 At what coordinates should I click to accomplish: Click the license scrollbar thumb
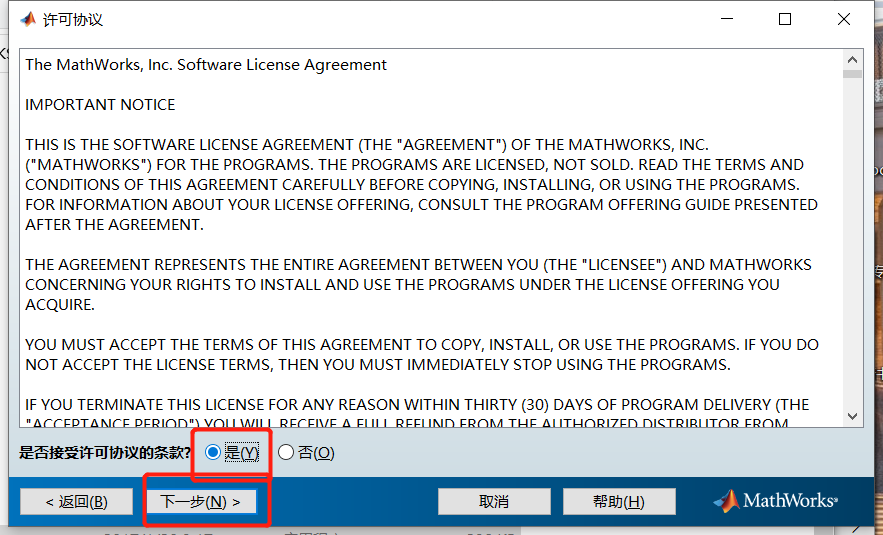point(852,74)
